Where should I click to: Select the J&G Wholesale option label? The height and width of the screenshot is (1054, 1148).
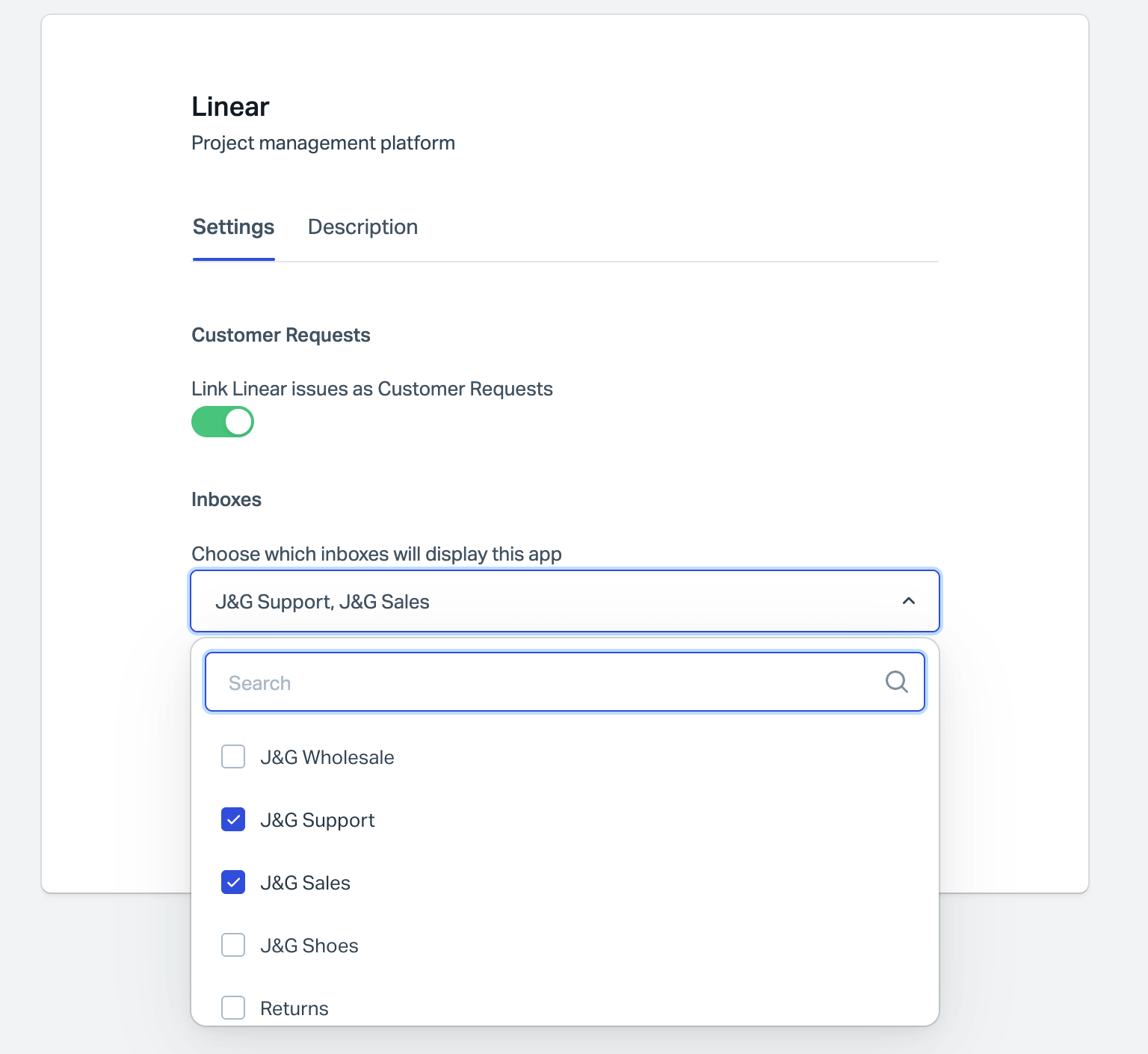327,757
